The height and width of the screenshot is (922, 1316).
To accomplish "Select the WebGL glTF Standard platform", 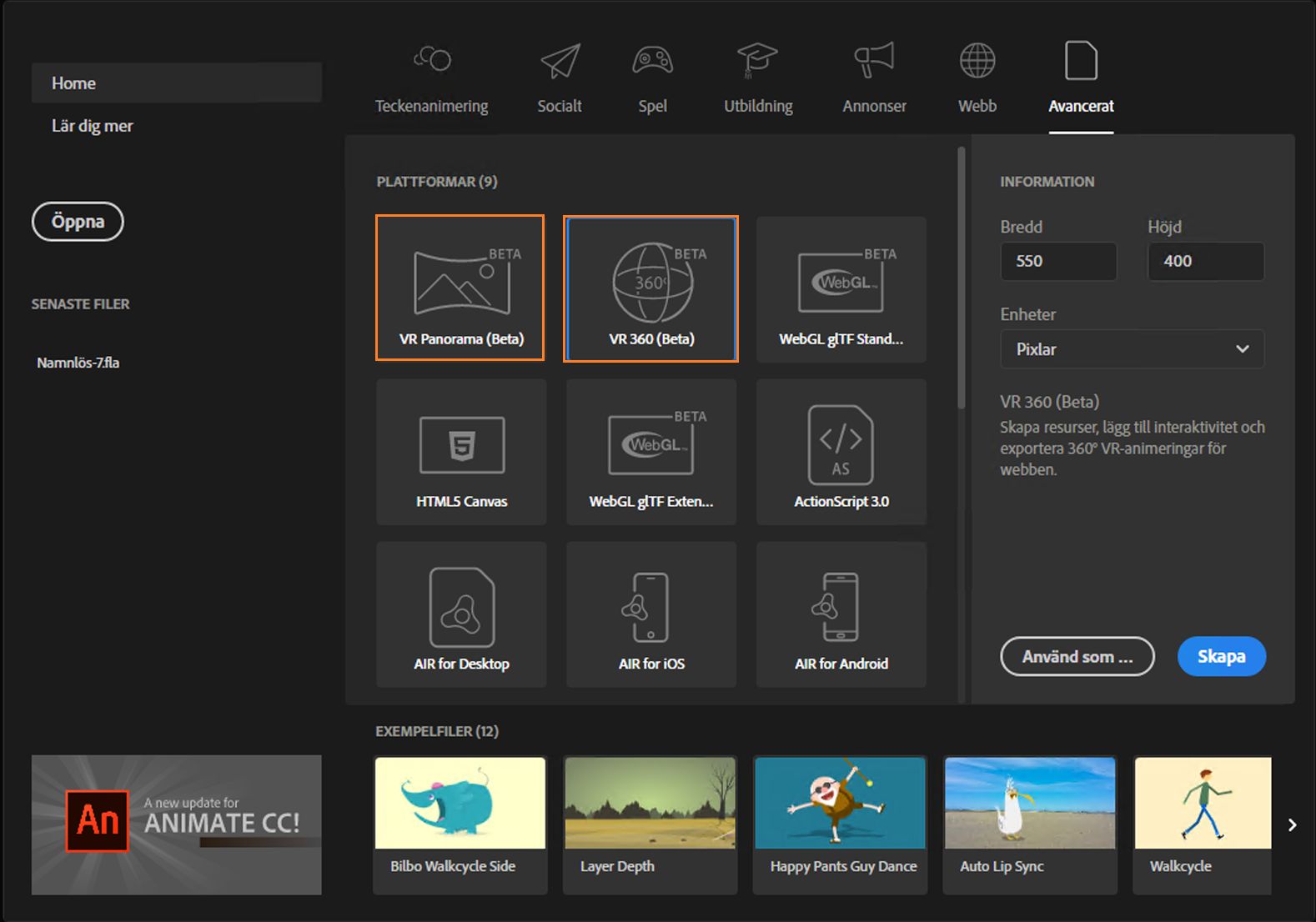I will 841,289.
